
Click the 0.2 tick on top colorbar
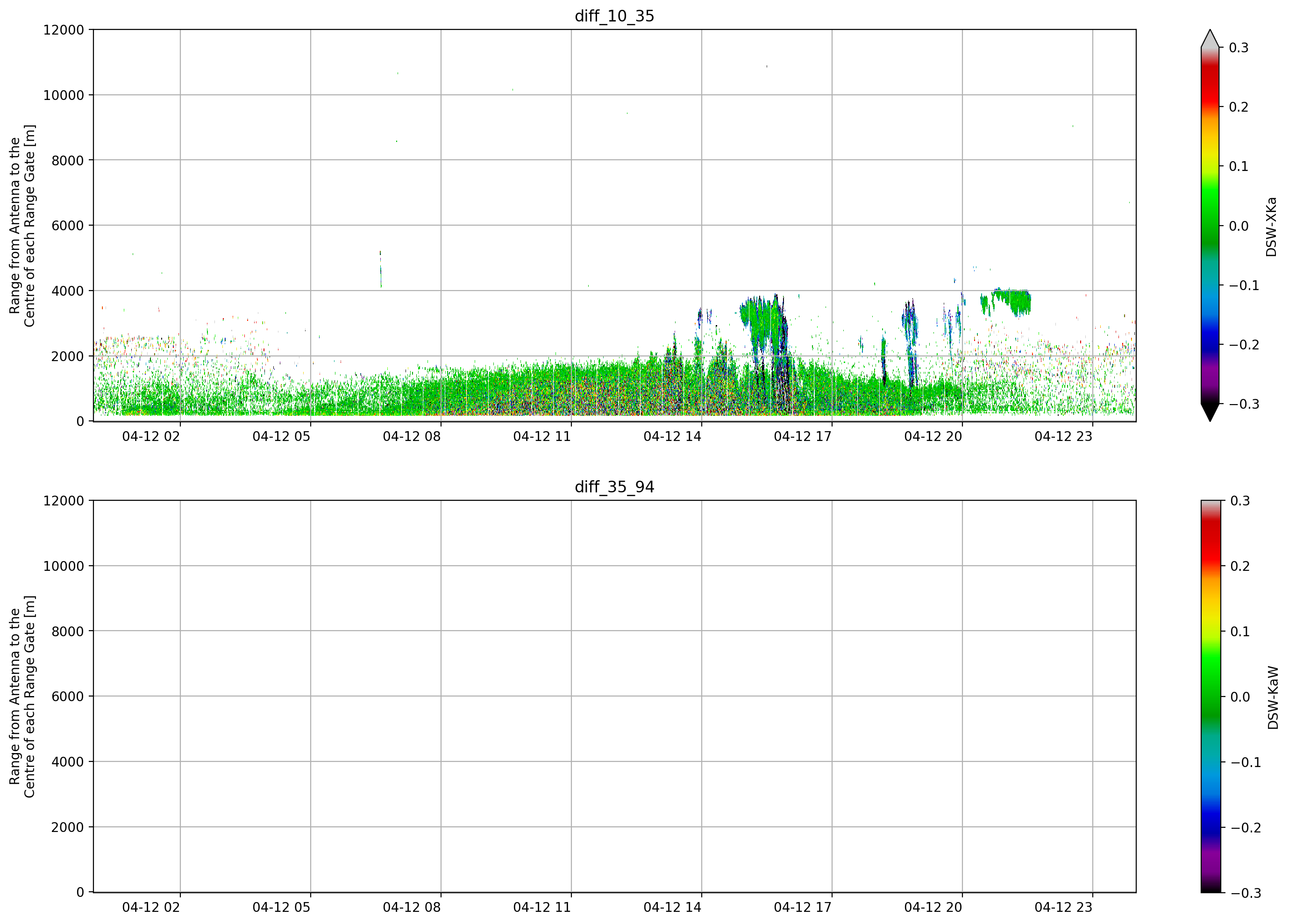click(1239, 107)
